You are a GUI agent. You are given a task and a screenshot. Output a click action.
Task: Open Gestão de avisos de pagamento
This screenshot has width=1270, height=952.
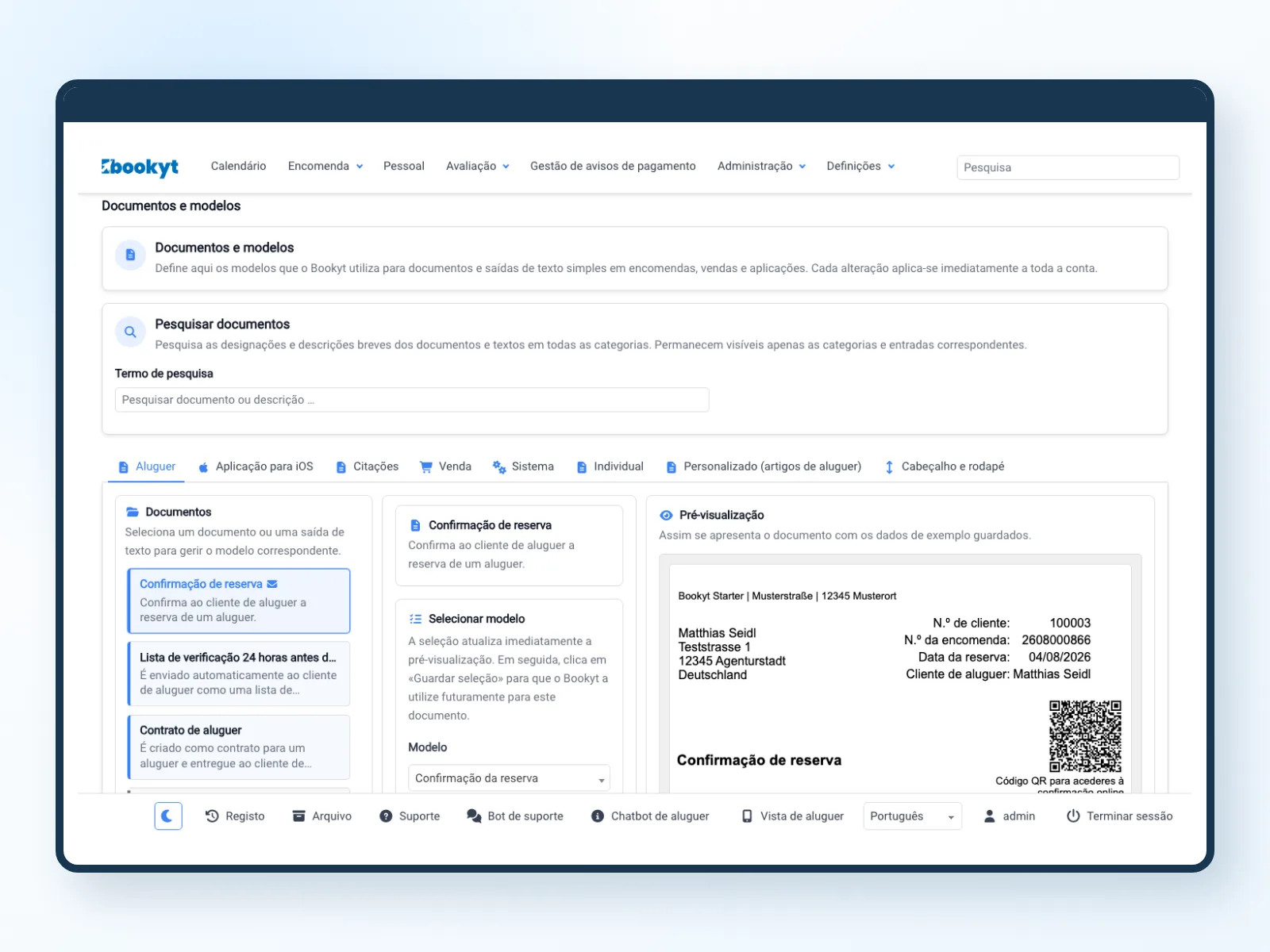[613, 166]
